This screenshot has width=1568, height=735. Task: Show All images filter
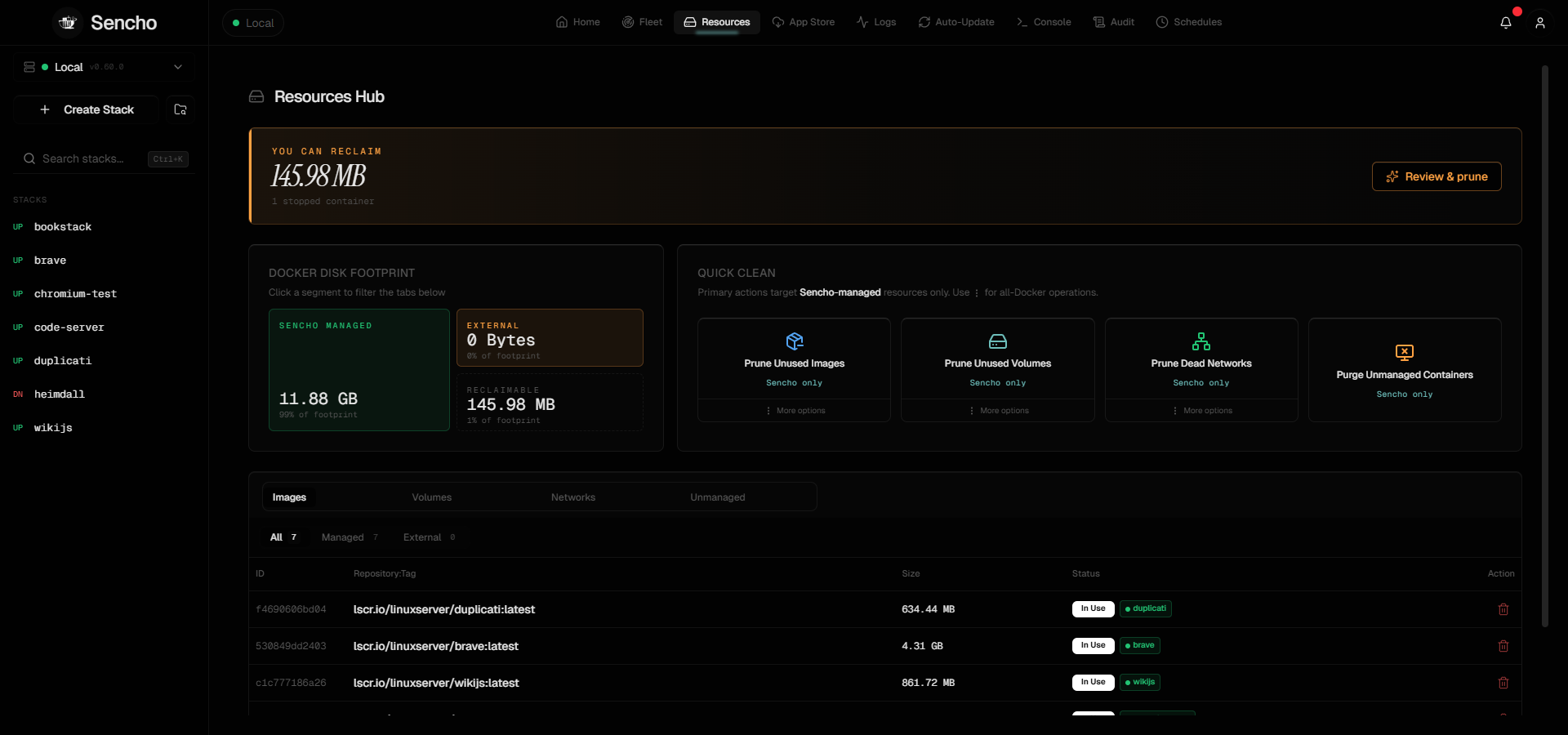point(283,537)
